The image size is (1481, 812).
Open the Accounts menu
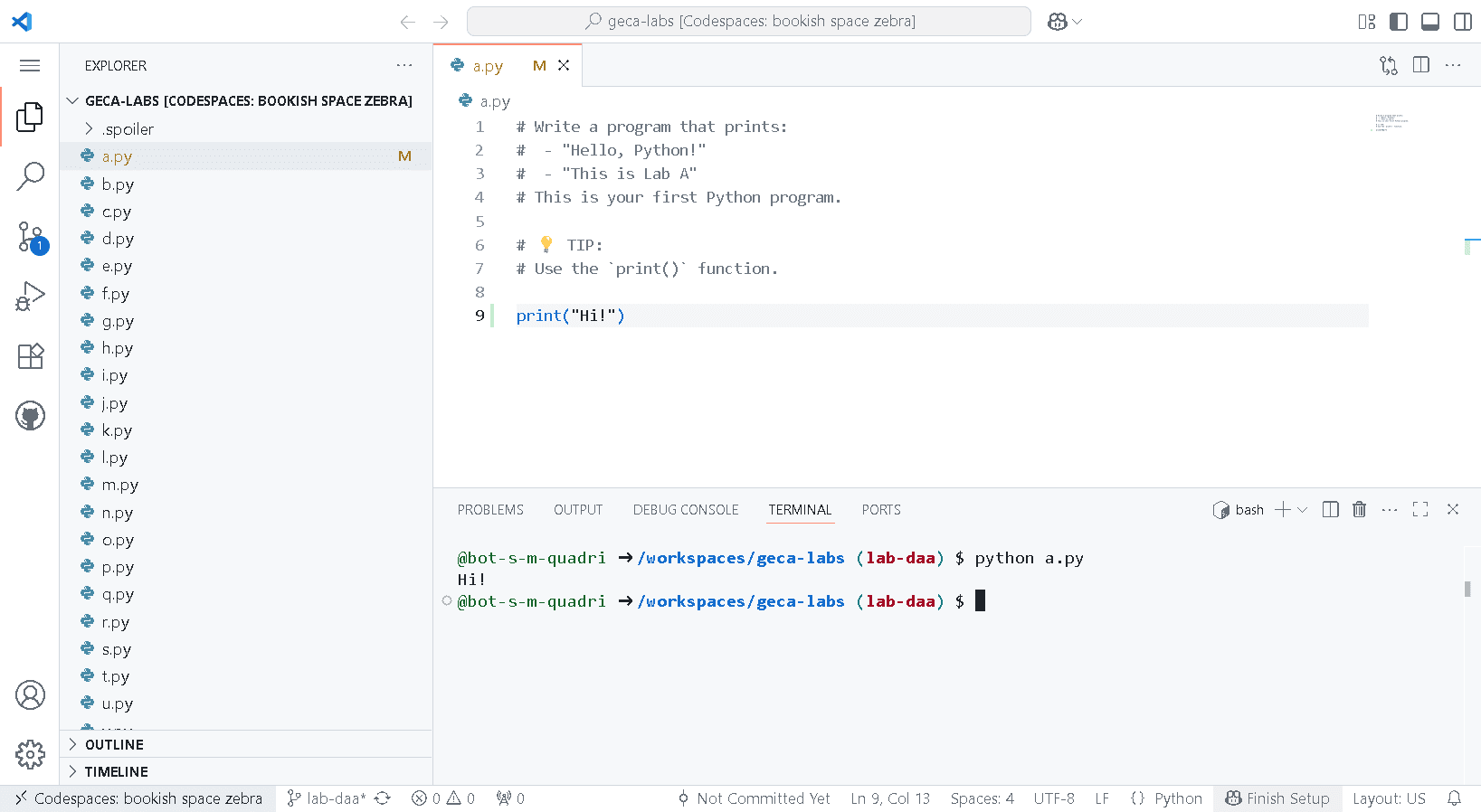tap(30, 694)
